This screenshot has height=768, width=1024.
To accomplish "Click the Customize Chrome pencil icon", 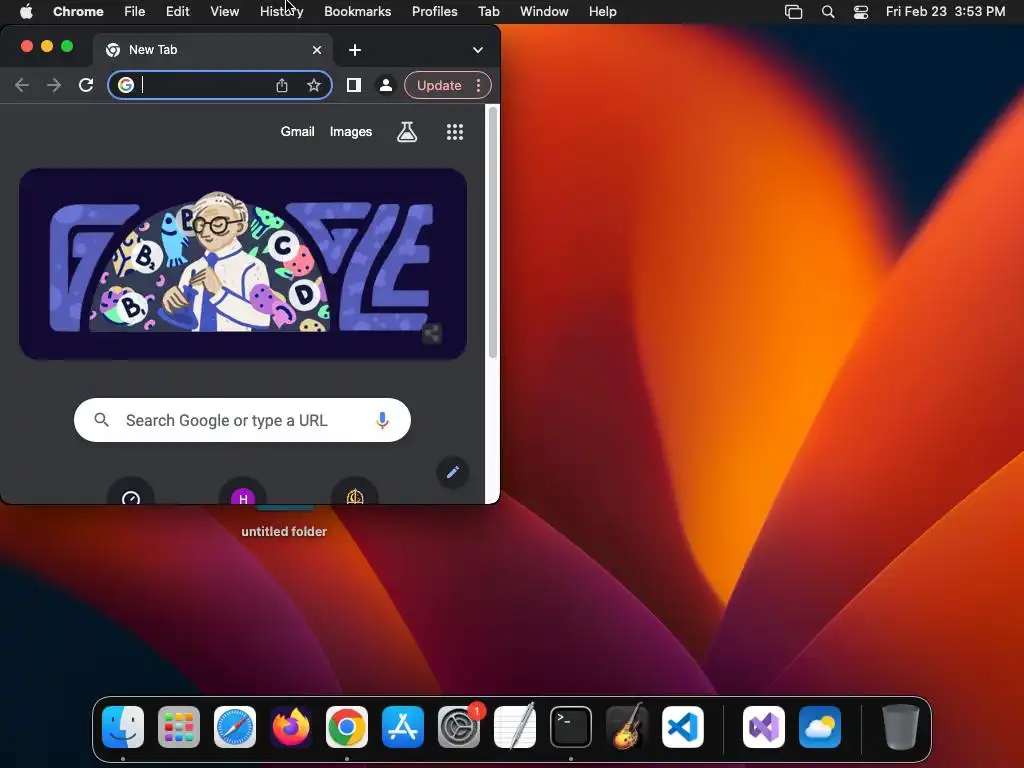I will point(453,472).
